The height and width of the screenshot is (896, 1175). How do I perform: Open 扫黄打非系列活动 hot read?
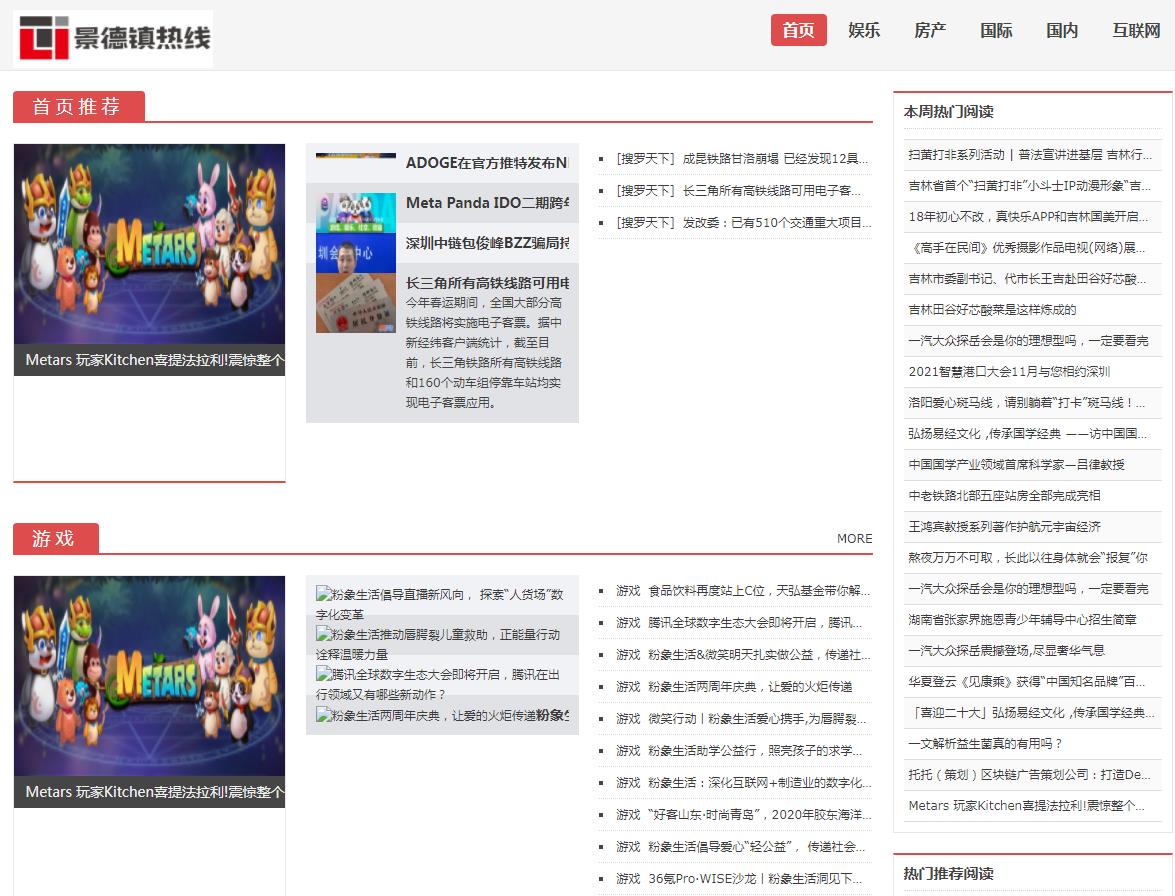1030,154
